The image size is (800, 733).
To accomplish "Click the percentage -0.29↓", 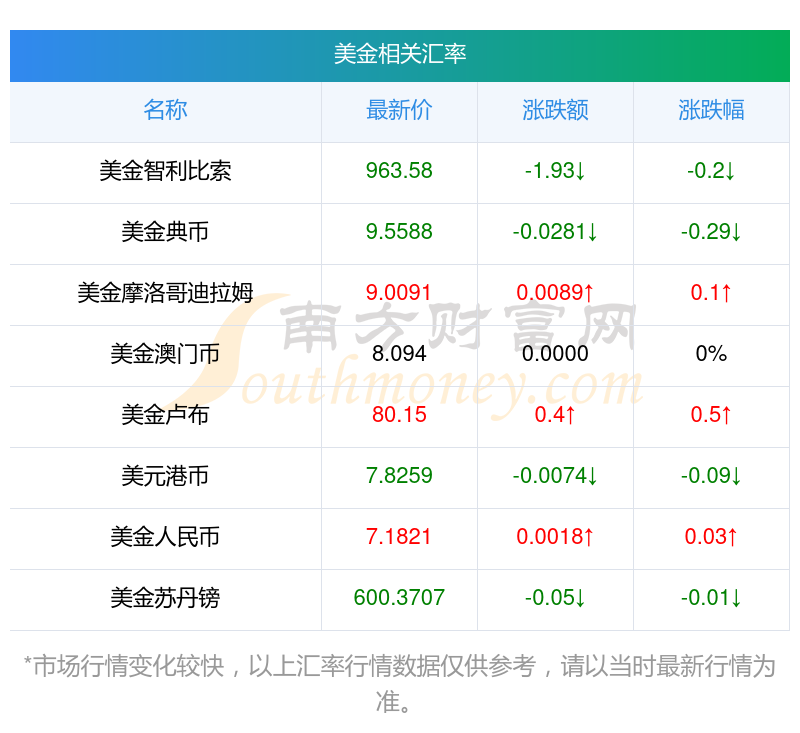I will coord(711,232).
